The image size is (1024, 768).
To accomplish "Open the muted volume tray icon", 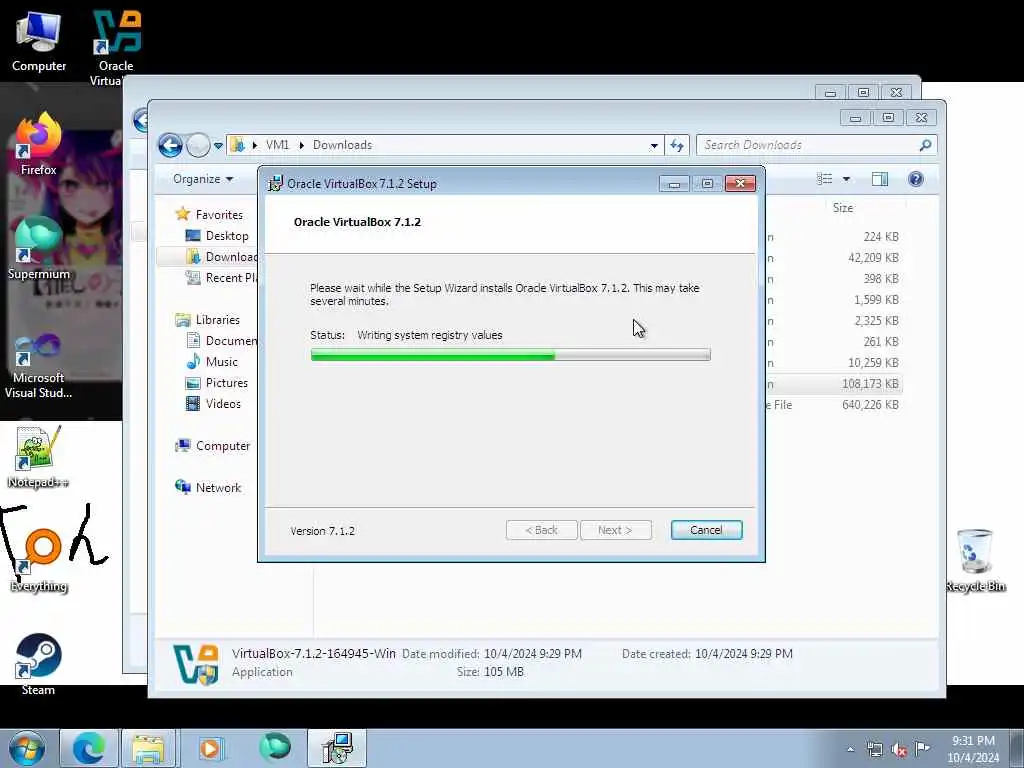I will tap(899, 749).
